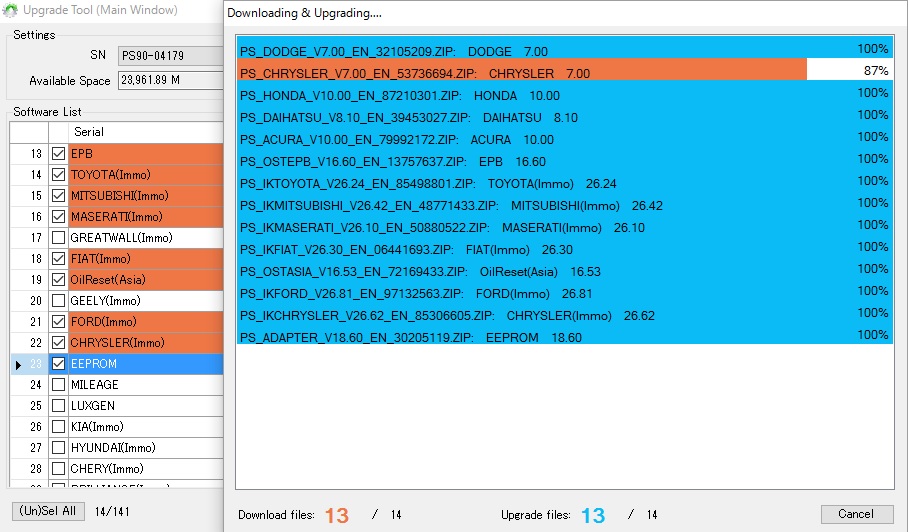The image size is (908, 532).
Task: Uncheck the EPB software checkbox
Action: pos(58,153)
